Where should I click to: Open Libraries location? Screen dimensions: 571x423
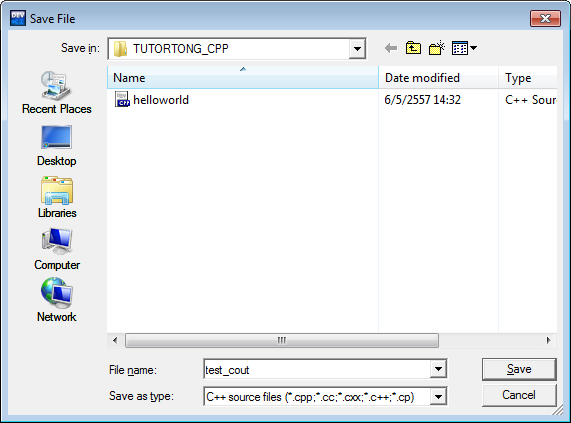click(x=57, y=198)
